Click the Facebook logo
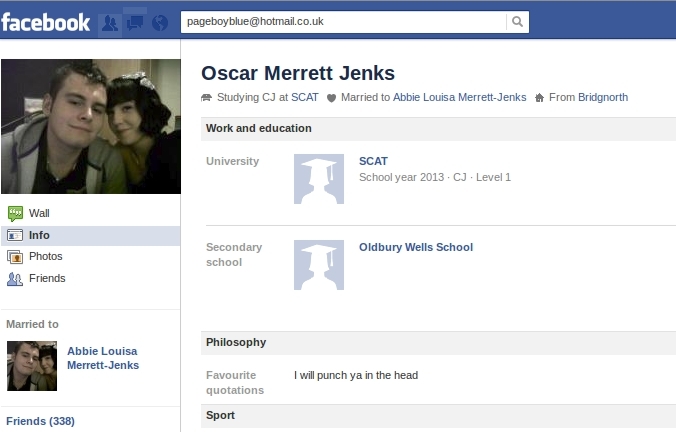The height and width of the screenshot is (432, 676). point(46,22)
